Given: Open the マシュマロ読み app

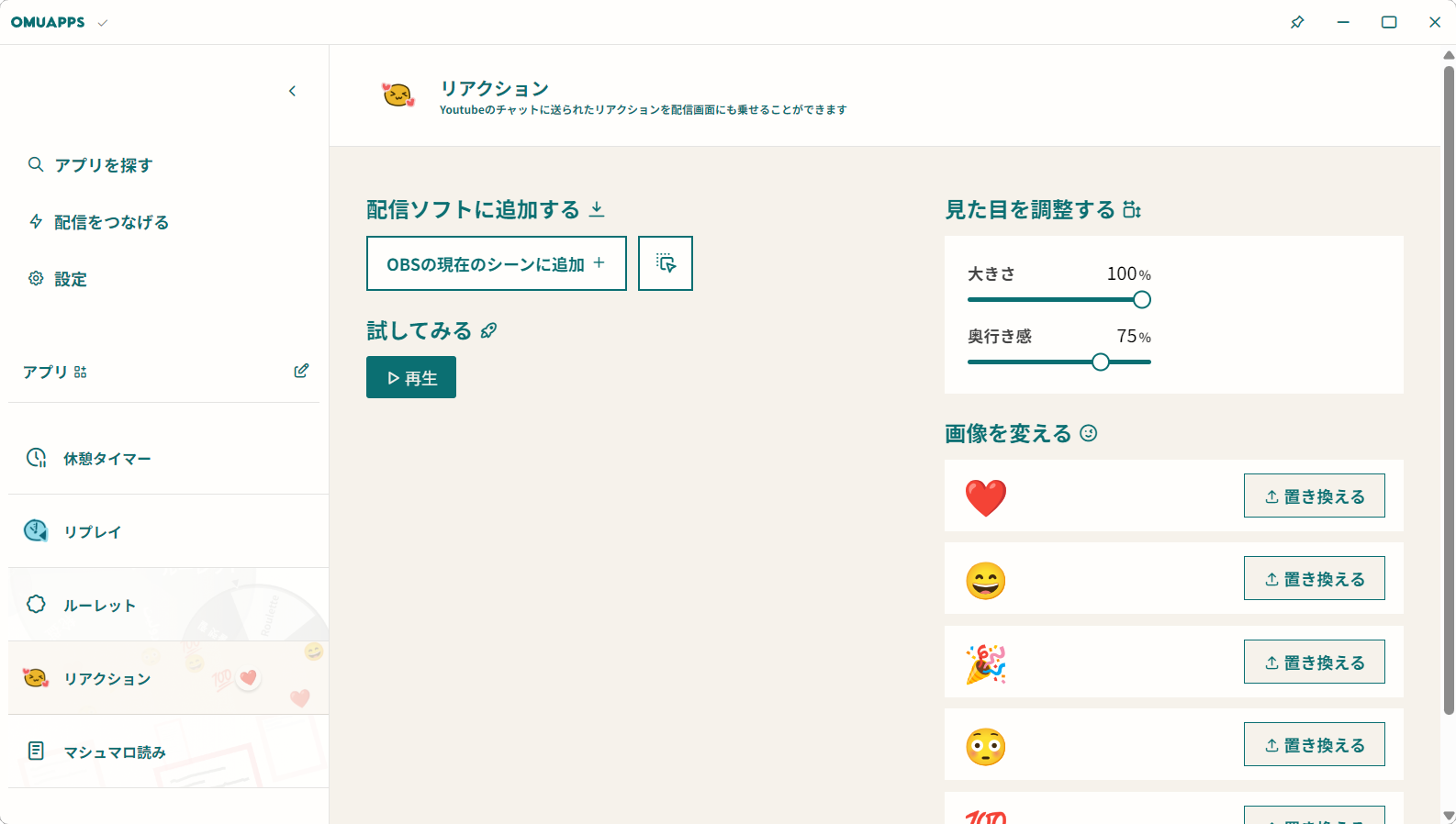Looking at the screenshot, I should [168, 752].
